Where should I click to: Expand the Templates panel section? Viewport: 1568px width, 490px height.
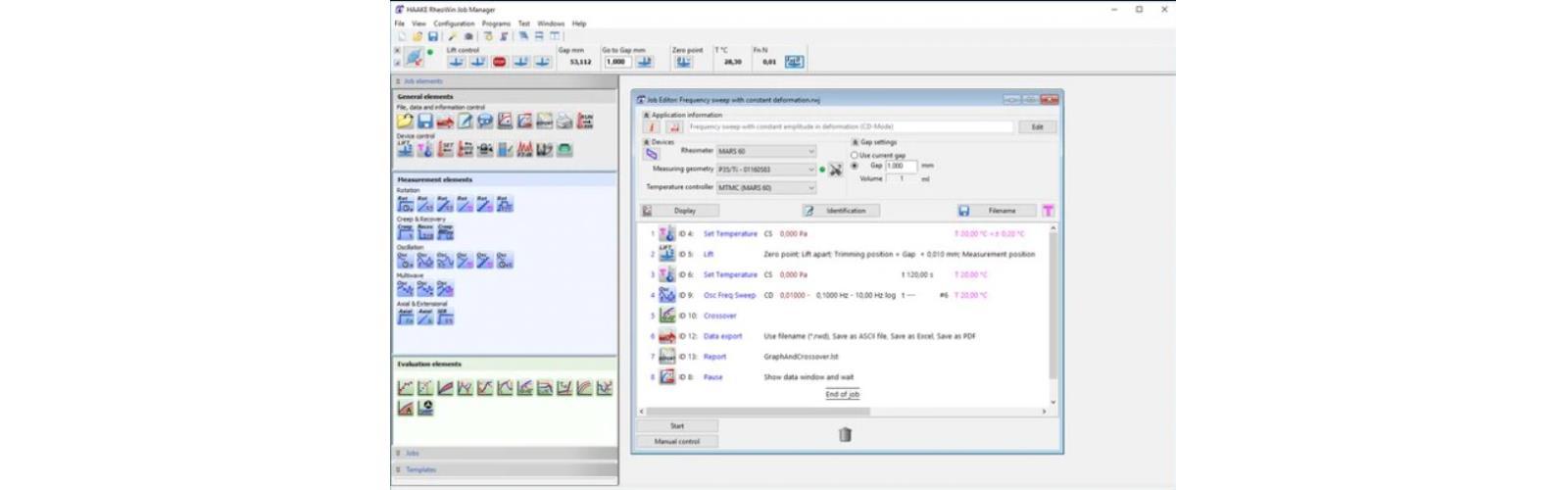[421, 469]
